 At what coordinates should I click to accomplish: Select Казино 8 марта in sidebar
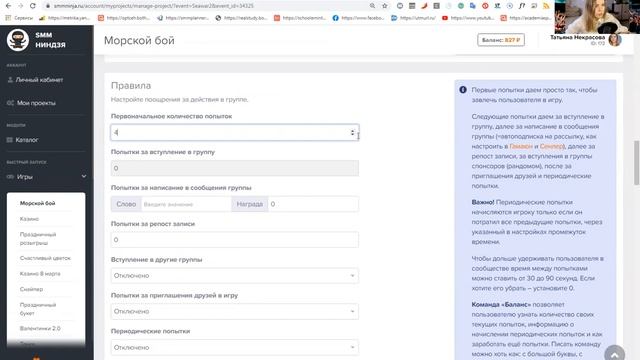40,273
